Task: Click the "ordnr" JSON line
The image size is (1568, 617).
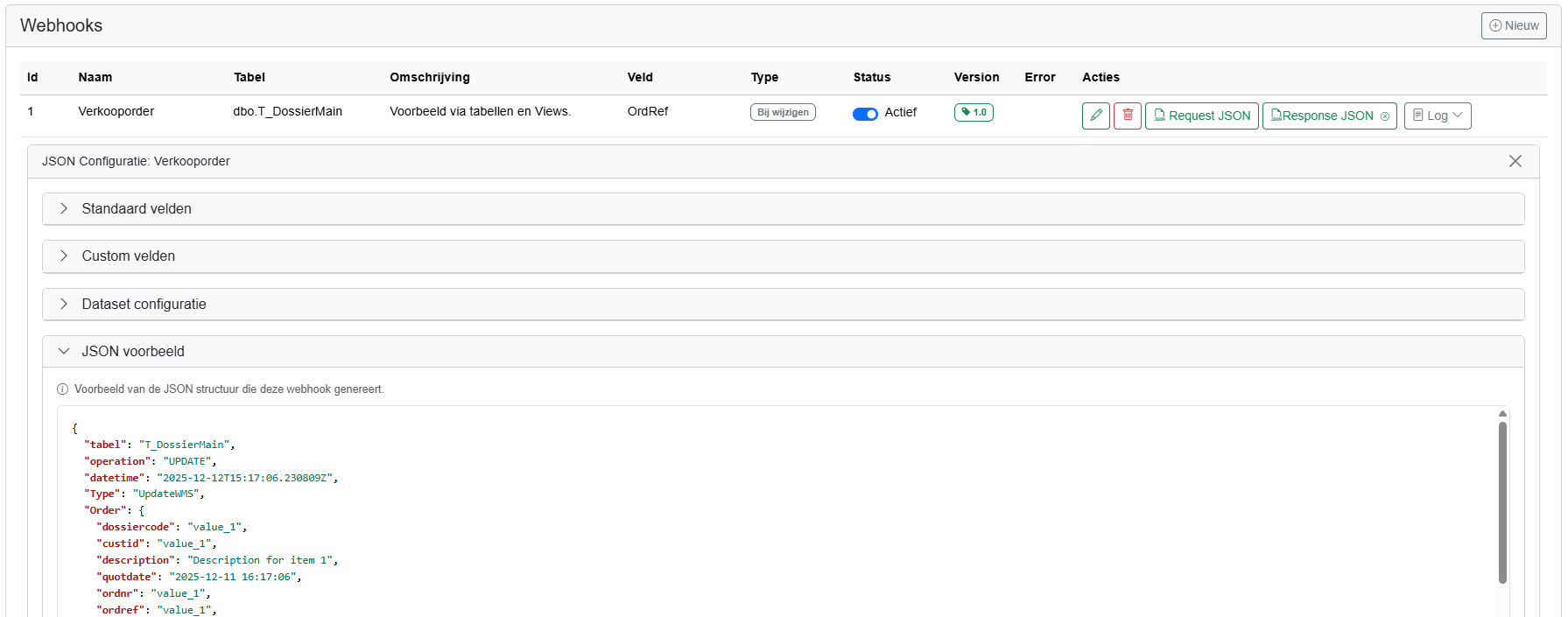Action: pyautogui.click(x=153, y=593)
